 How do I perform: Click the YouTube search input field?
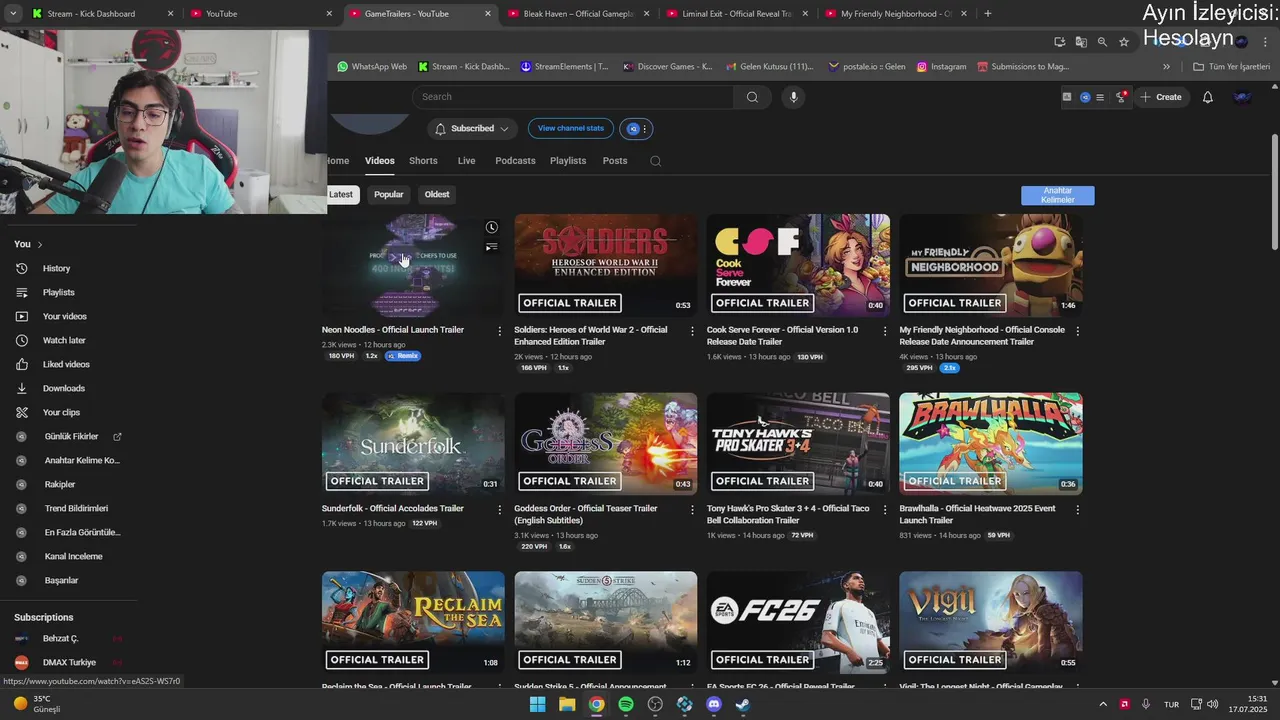(573, 97)
